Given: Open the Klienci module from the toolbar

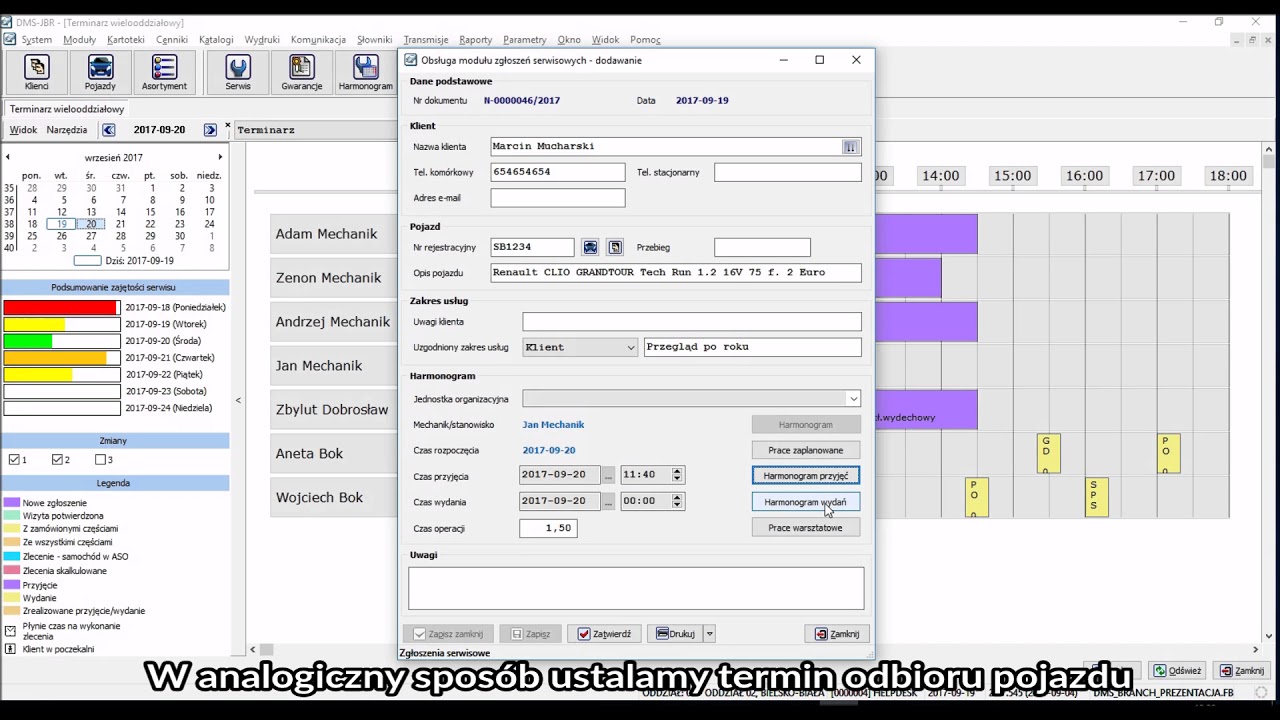Looking at the screenshot, I should 36,73.
